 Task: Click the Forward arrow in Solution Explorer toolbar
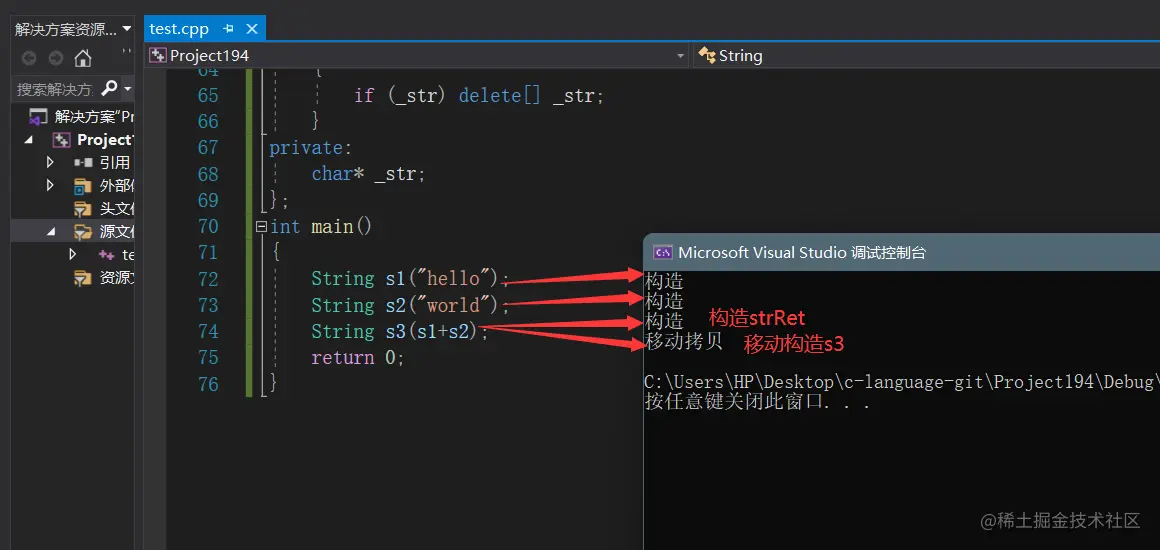click(x=56, y=58)
